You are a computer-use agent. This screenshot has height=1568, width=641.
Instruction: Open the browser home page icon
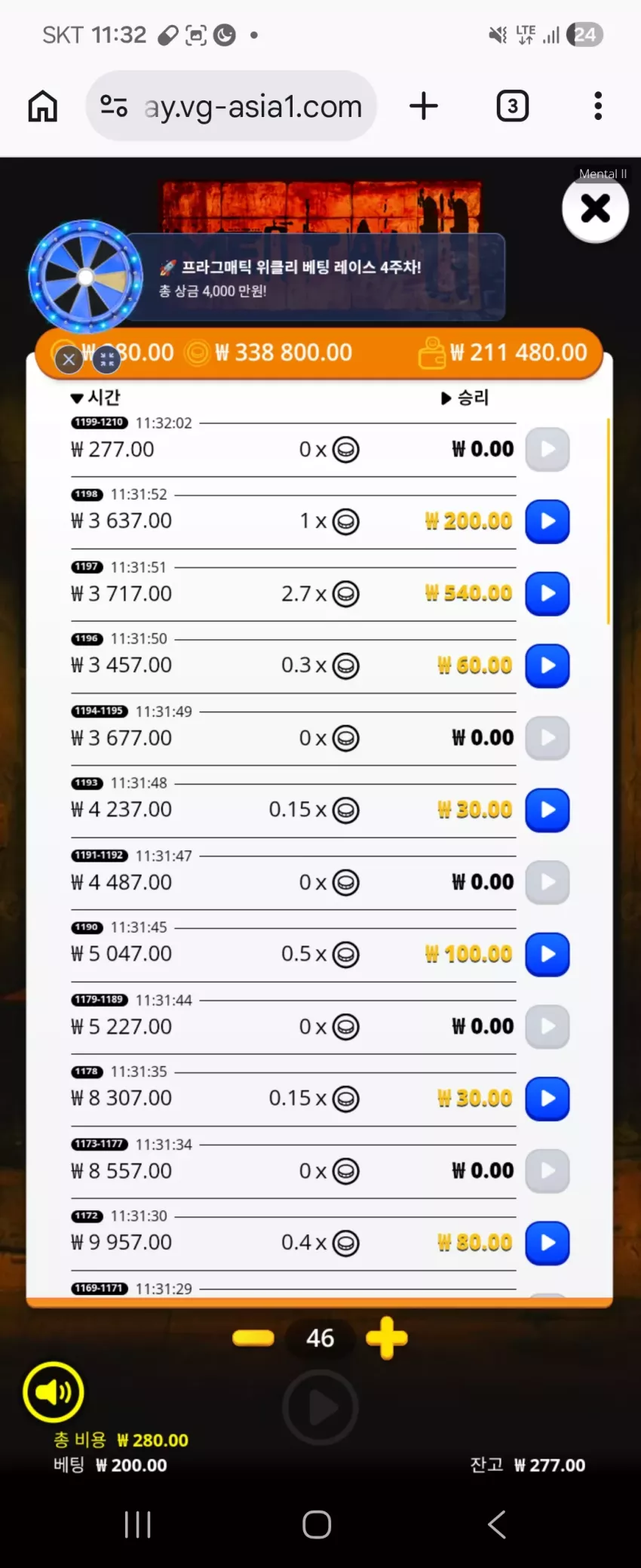(x=43, y=106)
